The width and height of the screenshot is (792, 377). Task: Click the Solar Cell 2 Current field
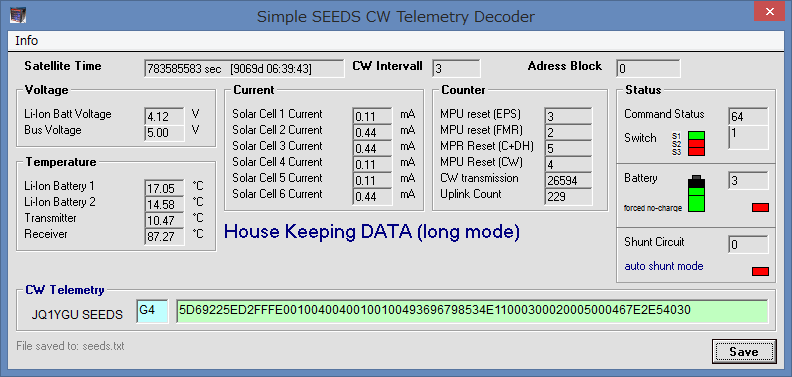coord(373,132)
